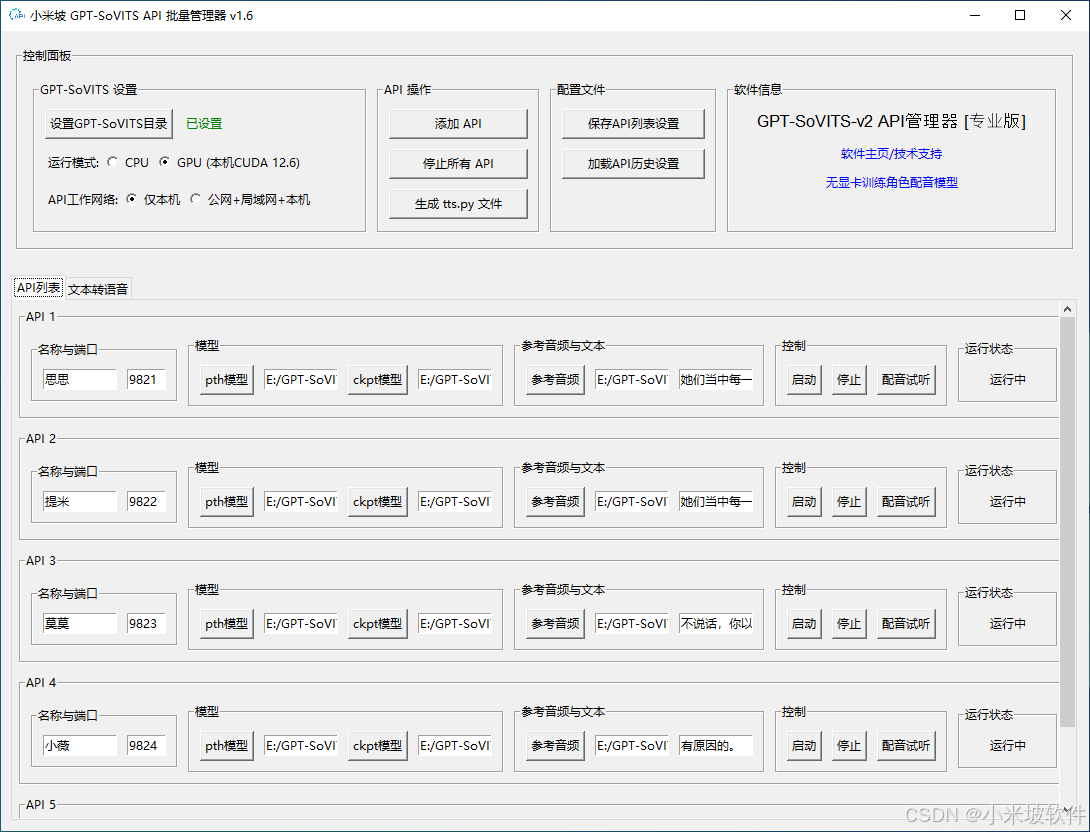Click pth模型 button in API 1

227,380
